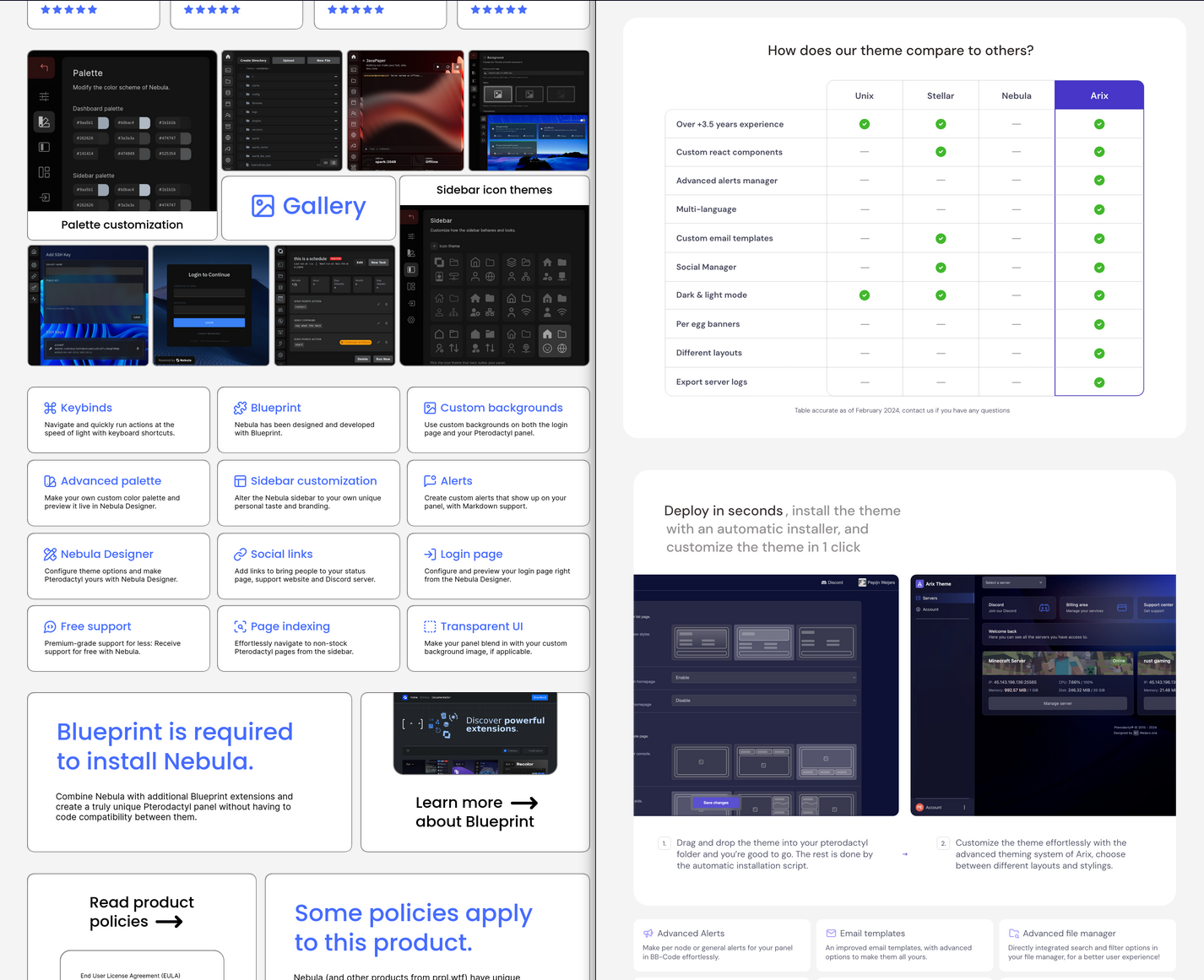Open the Keybinds feature card title
This screenshot has width=1204, height=980.
click(86, 408)
